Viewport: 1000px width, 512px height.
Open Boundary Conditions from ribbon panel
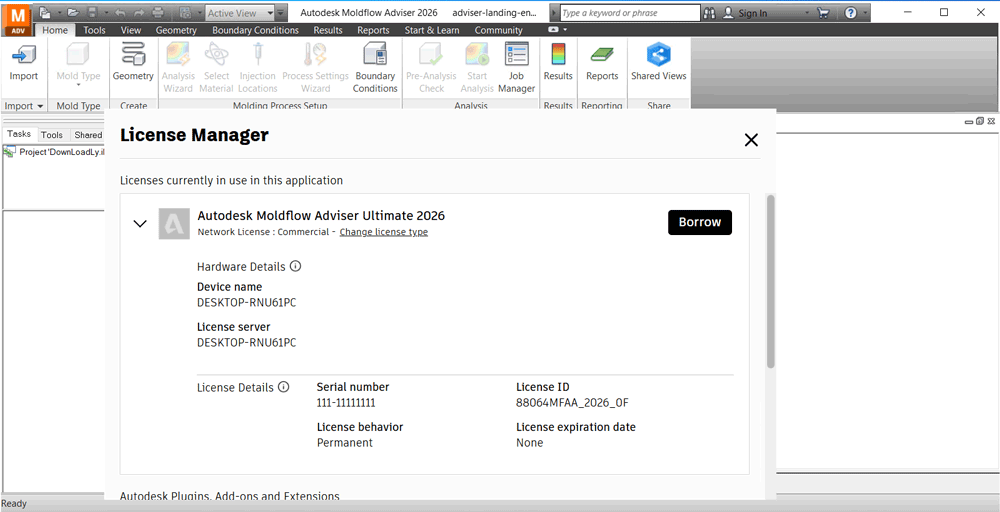(x=375, y=68)
